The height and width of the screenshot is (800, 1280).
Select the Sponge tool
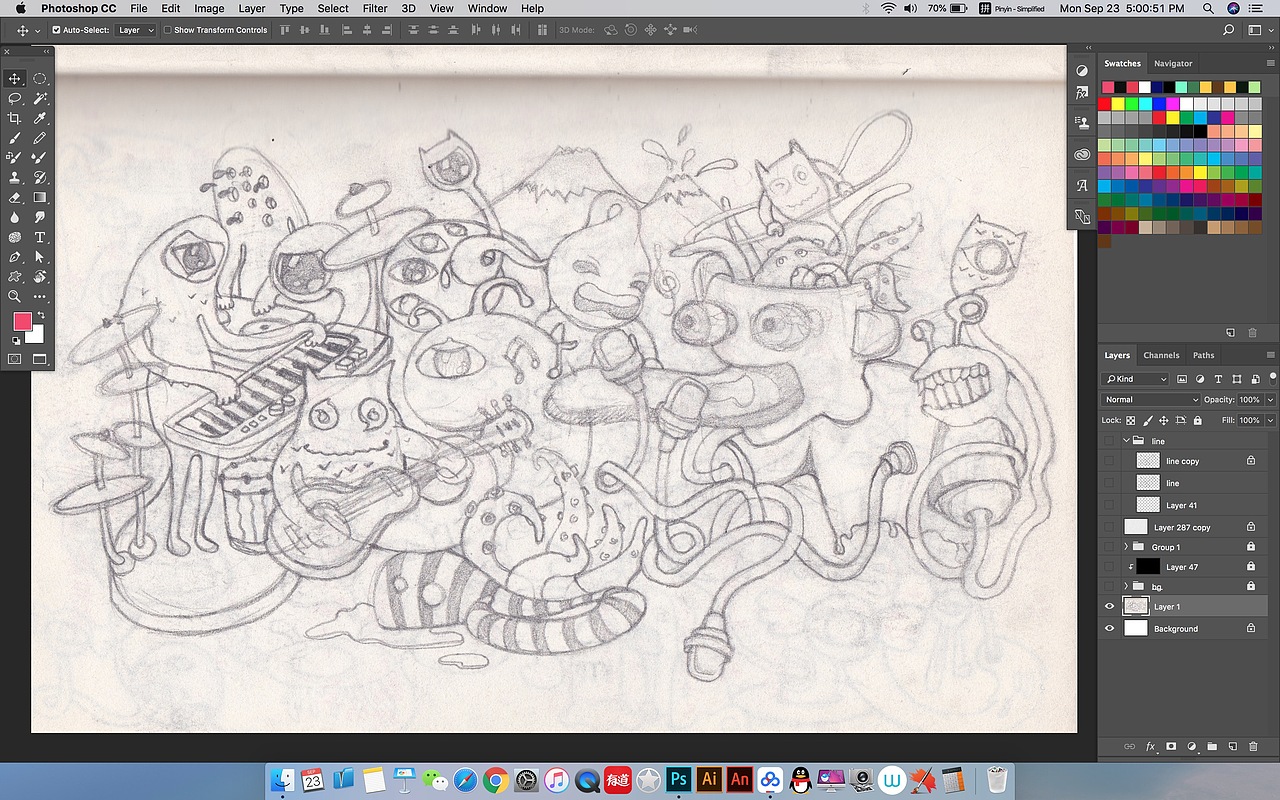pyautogui.click(x=15, y=237)
